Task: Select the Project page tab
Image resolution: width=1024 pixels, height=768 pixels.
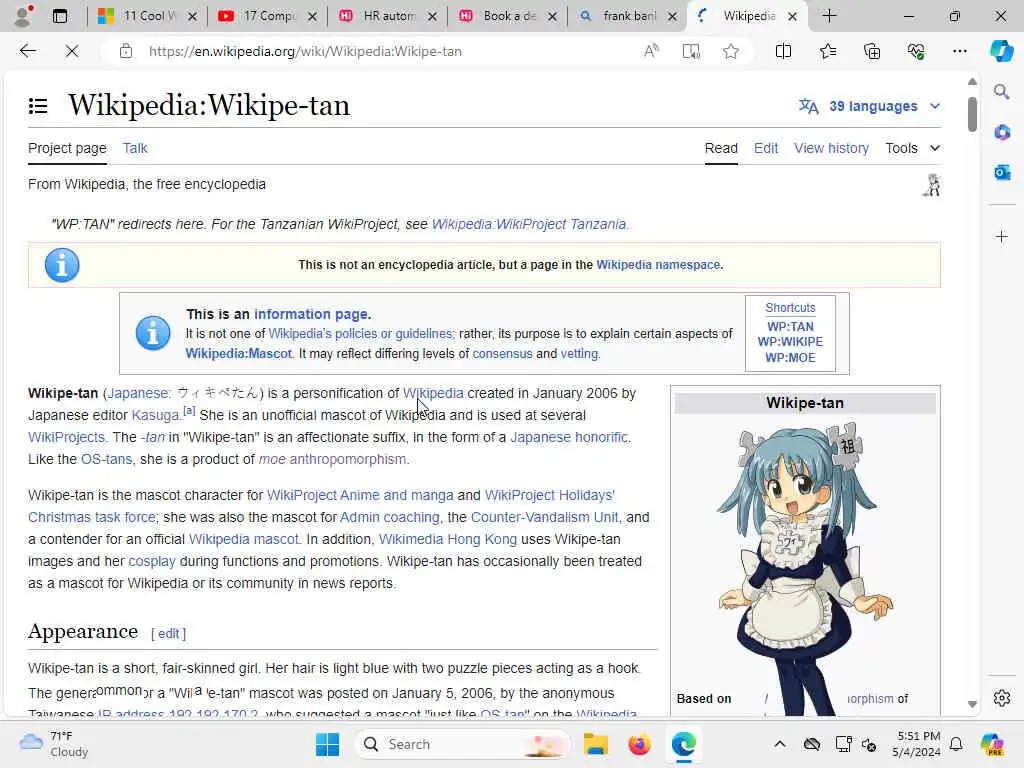Action: [67, 148]
